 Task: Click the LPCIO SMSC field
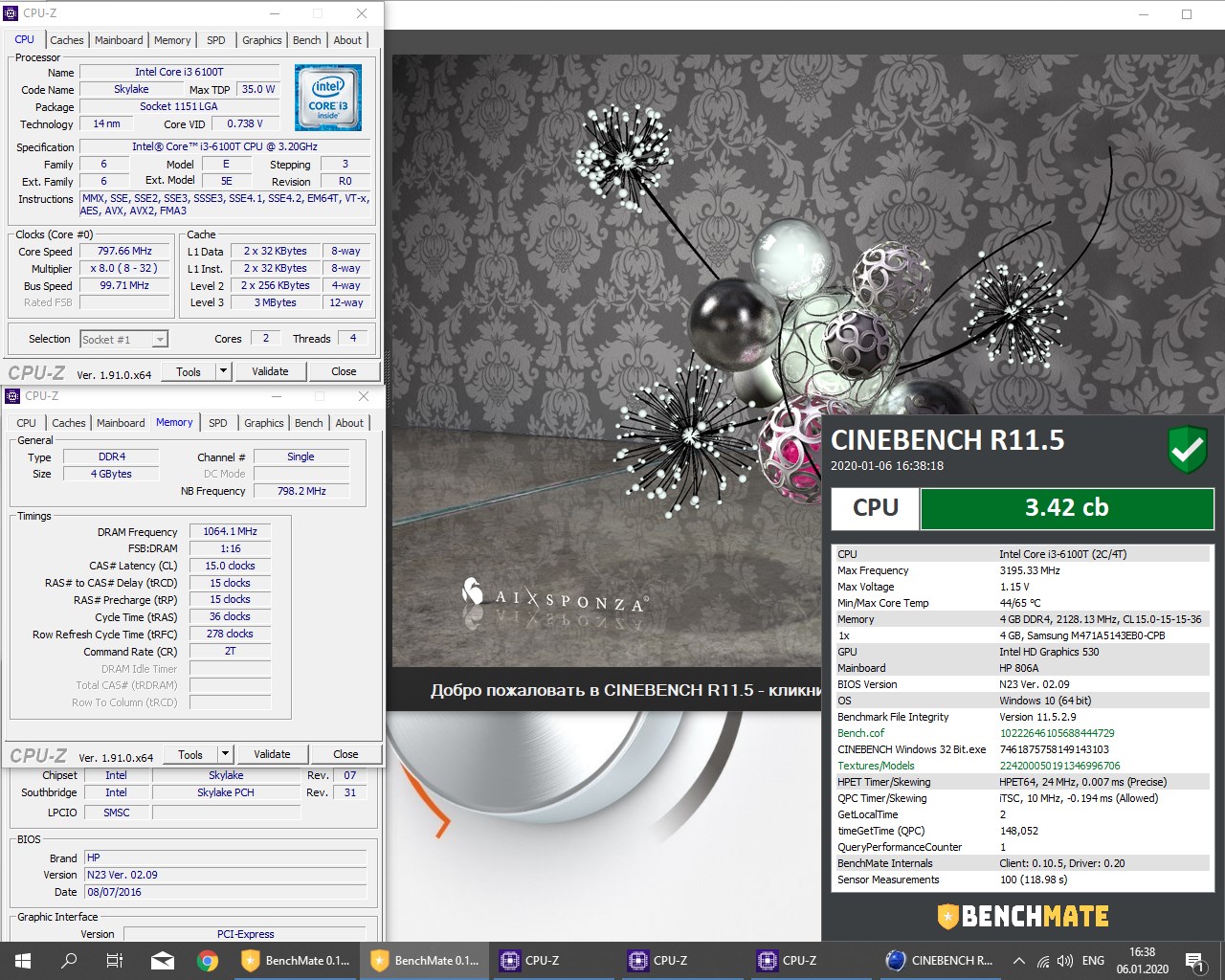click(x=116, y=813)
